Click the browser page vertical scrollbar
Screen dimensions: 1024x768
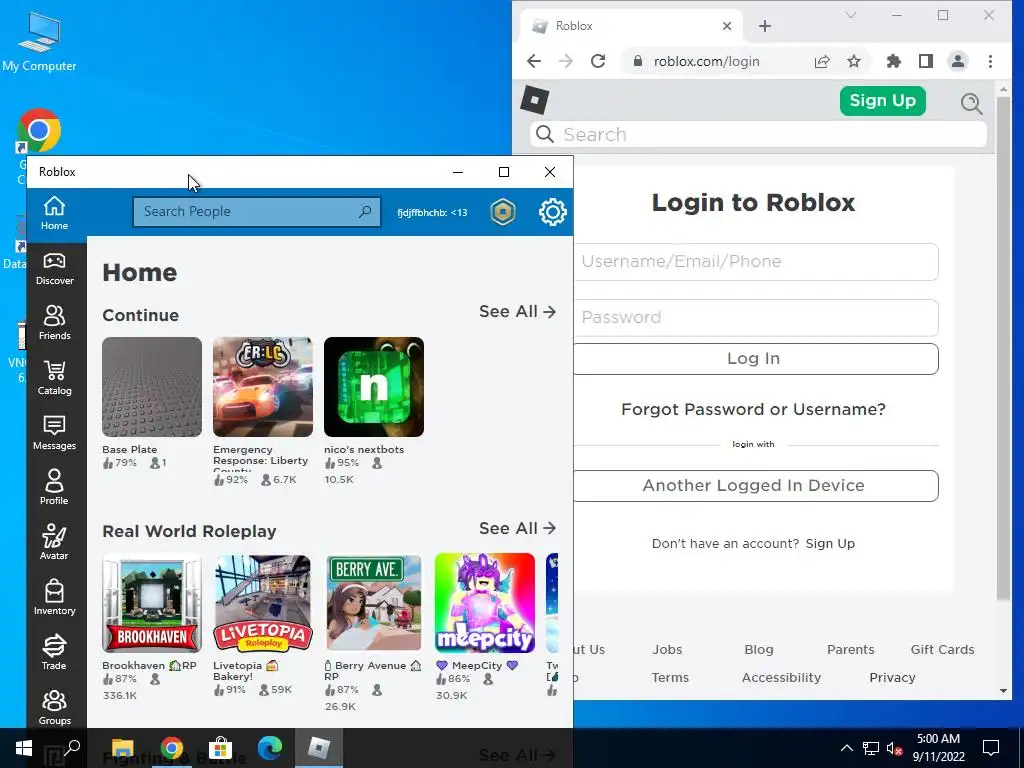[1003, 349]
